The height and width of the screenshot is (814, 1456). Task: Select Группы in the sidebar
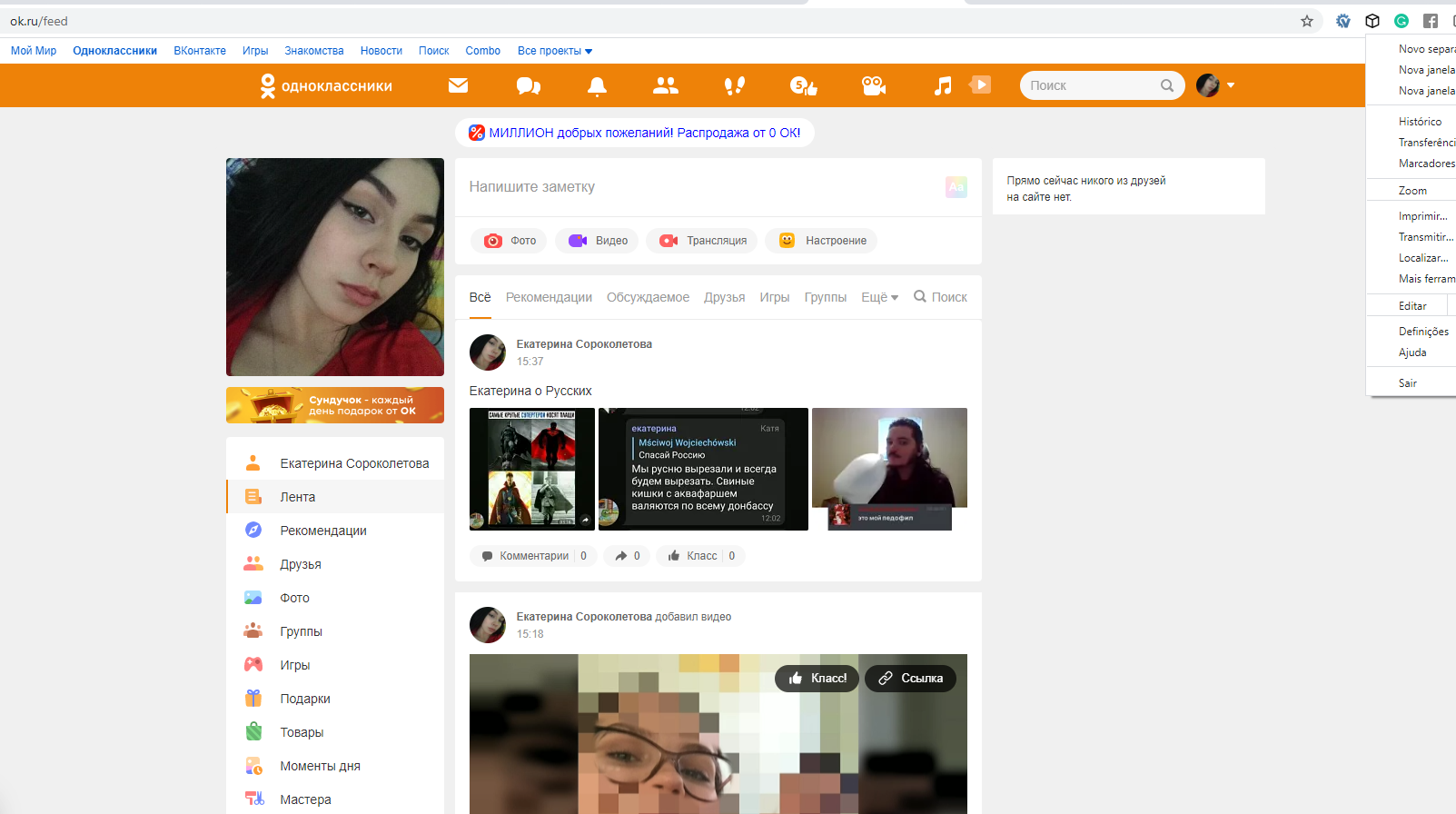point(335,631)
